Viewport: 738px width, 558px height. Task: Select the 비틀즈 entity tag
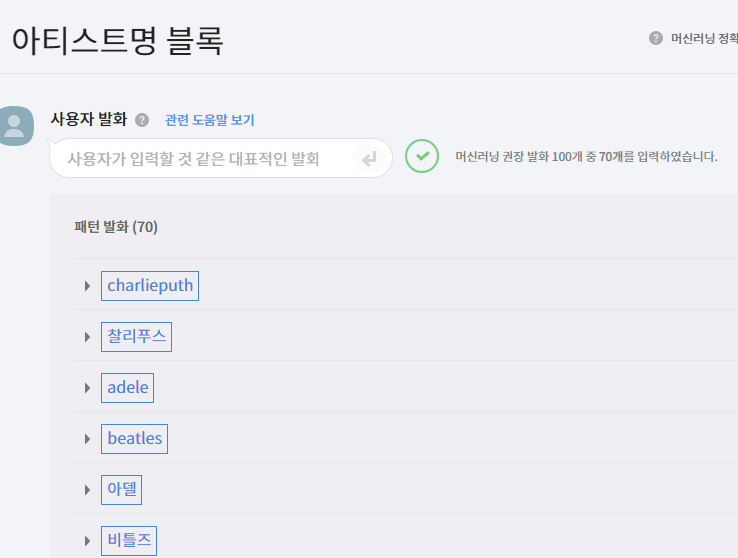pos(129,541)
